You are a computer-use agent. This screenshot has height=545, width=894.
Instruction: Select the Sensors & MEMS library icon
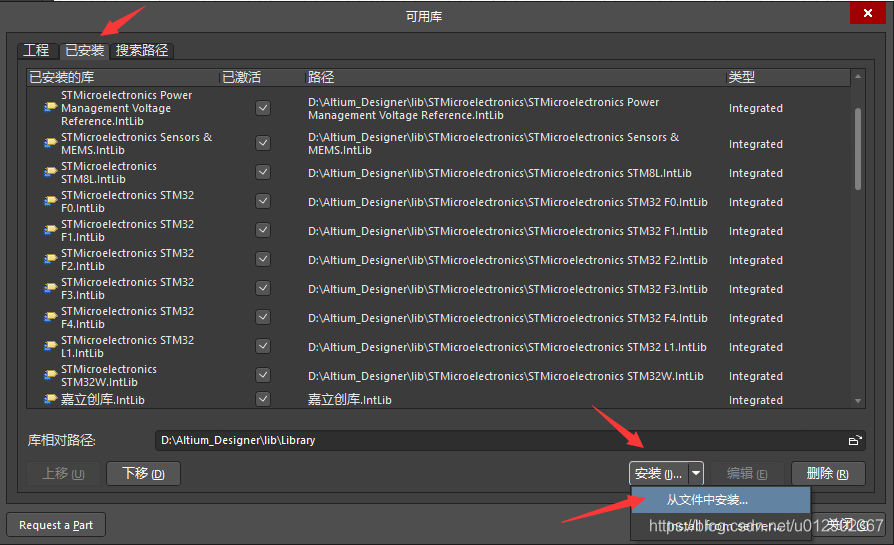[x=50, y=144]
